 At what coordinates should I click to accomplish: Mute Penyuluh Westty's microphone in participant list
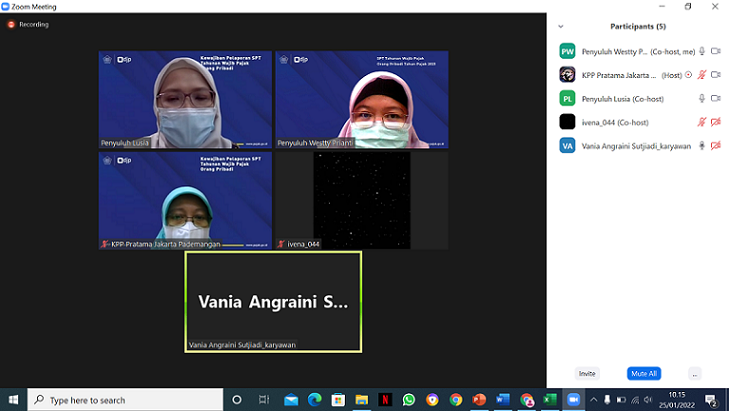702,51
